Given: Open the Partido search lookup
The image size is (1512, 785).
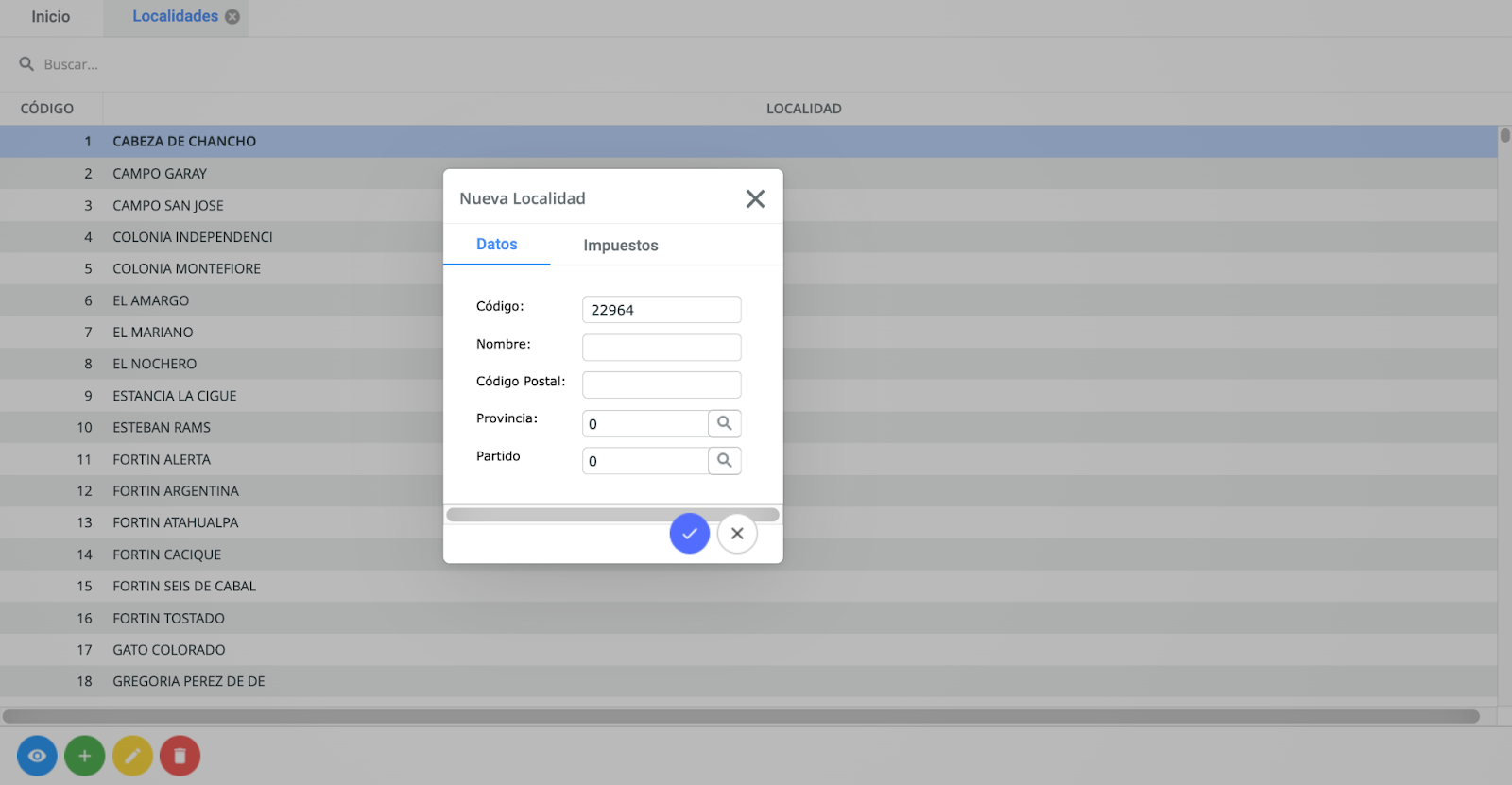Looking at the screenshot, I should pyautogui.click(x=725, y=460).
